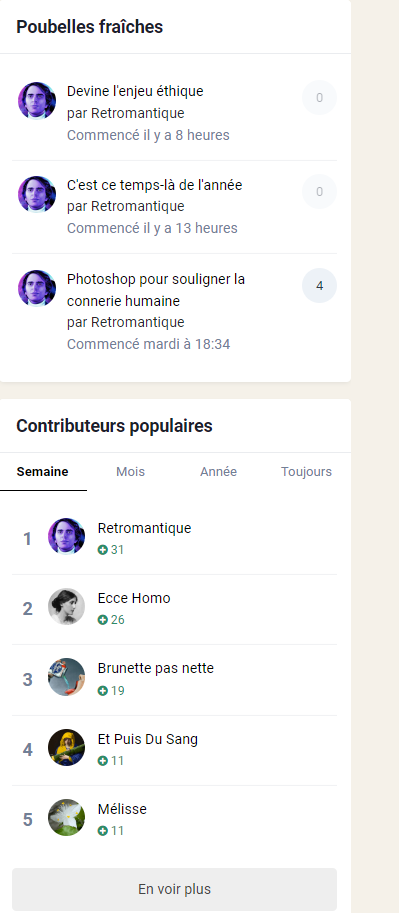The image size is (399, 913).
Task: Select the Année tab
Action: (x=218, y=472)
